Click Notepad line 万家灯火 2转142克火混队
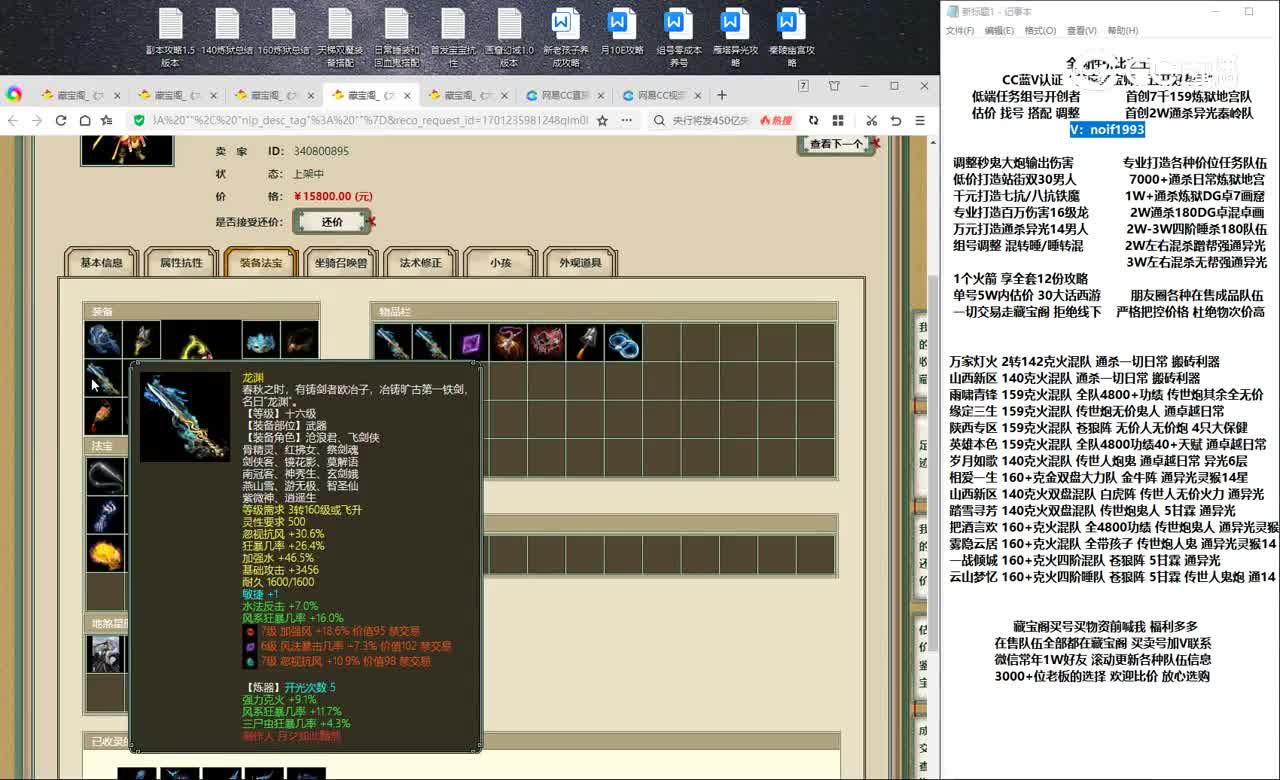 [1084, 362]
